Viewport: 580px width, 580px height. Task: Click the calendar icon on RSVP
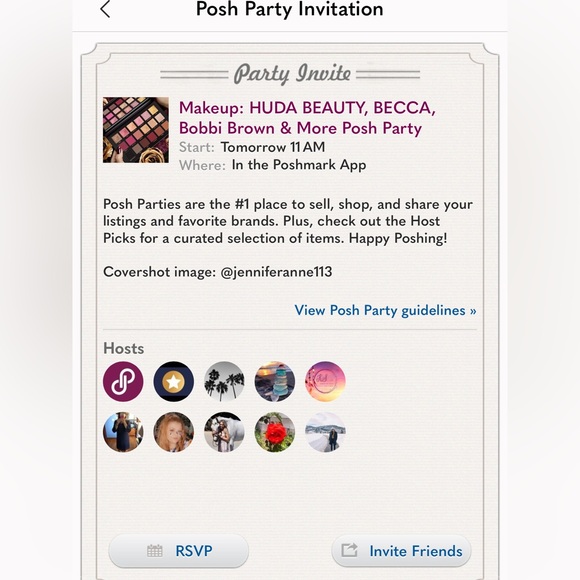pyautogui.click(x=155, y=551)
